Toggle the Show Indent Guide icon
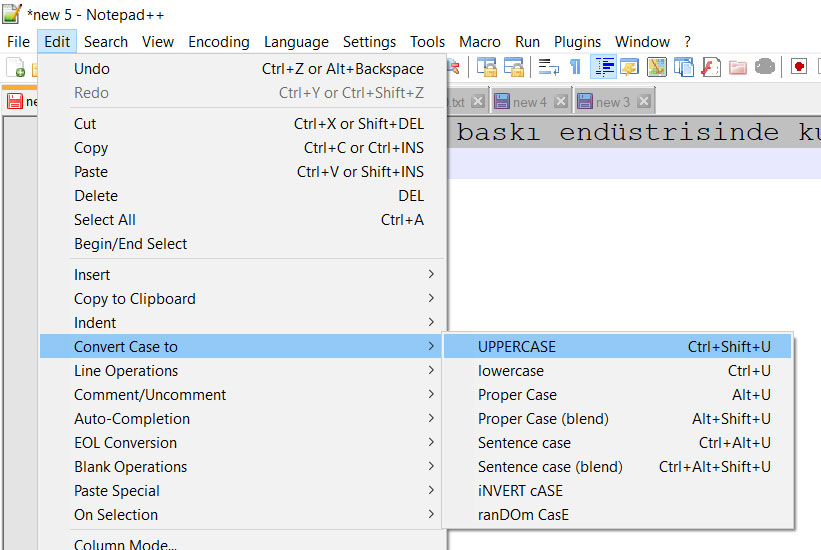The width and height of the screenshot is (821, 550). (603, 67)
